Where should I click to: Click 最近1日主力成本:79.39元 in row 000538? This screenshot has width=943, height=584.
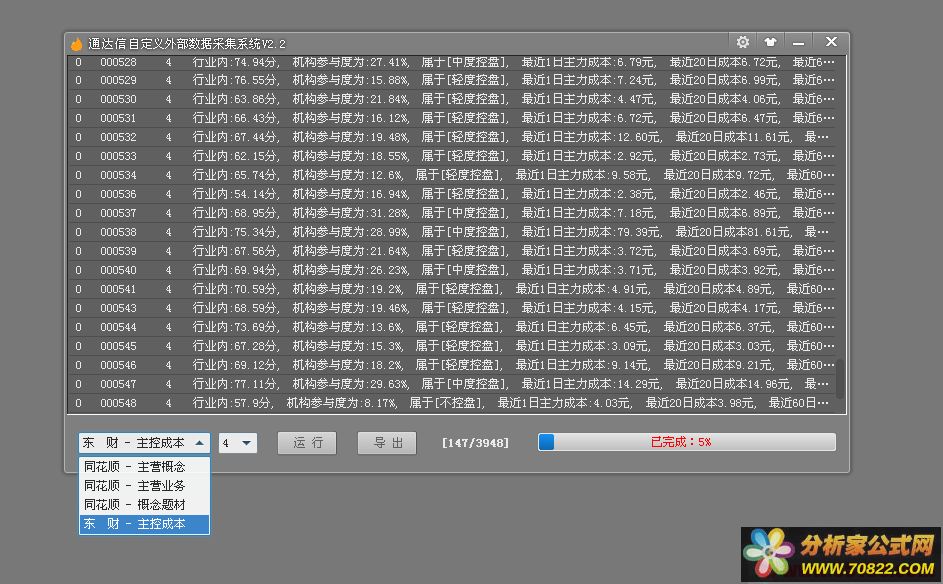591,232
